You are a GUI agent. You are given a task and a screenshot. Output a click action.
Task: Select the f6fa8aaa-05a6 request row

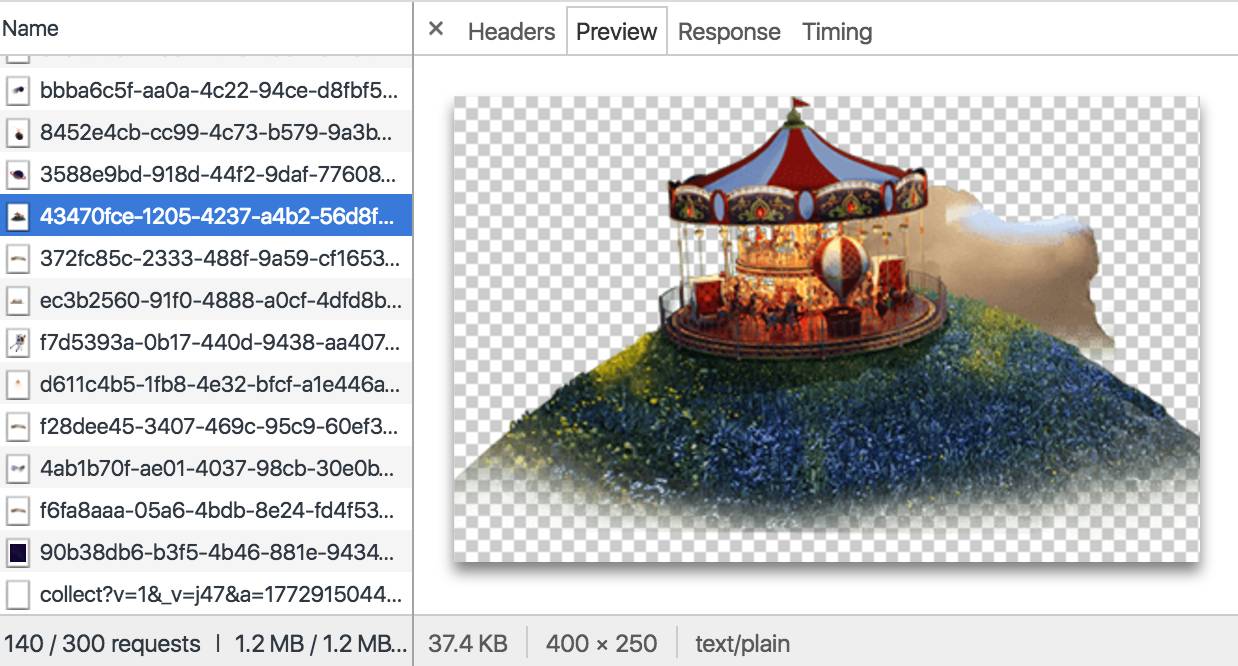[218, 510]
